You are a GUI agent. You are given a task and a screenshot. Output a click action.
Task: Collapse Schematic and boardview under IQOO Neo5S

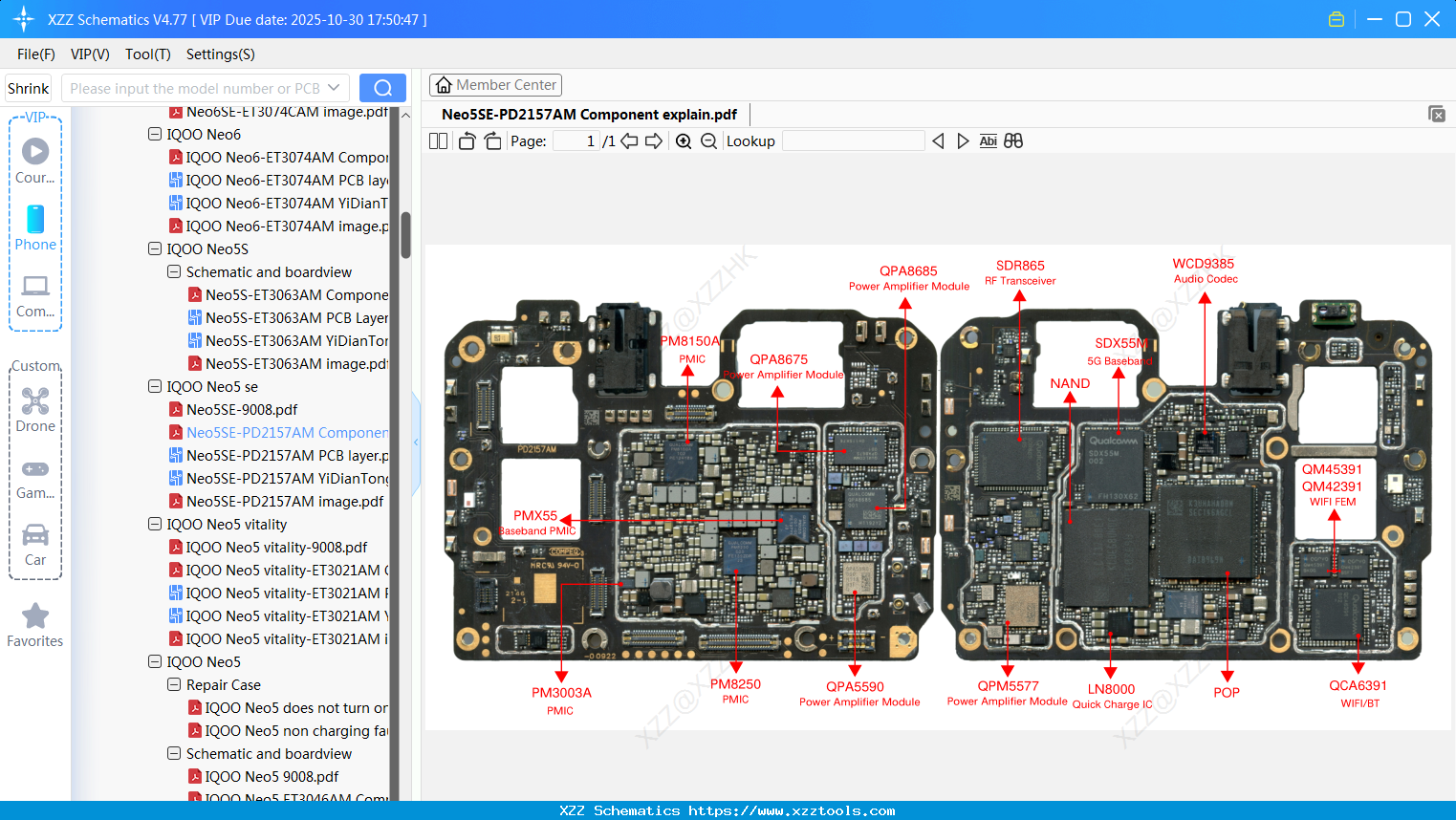pyautogui.click(x=173, y=271)
